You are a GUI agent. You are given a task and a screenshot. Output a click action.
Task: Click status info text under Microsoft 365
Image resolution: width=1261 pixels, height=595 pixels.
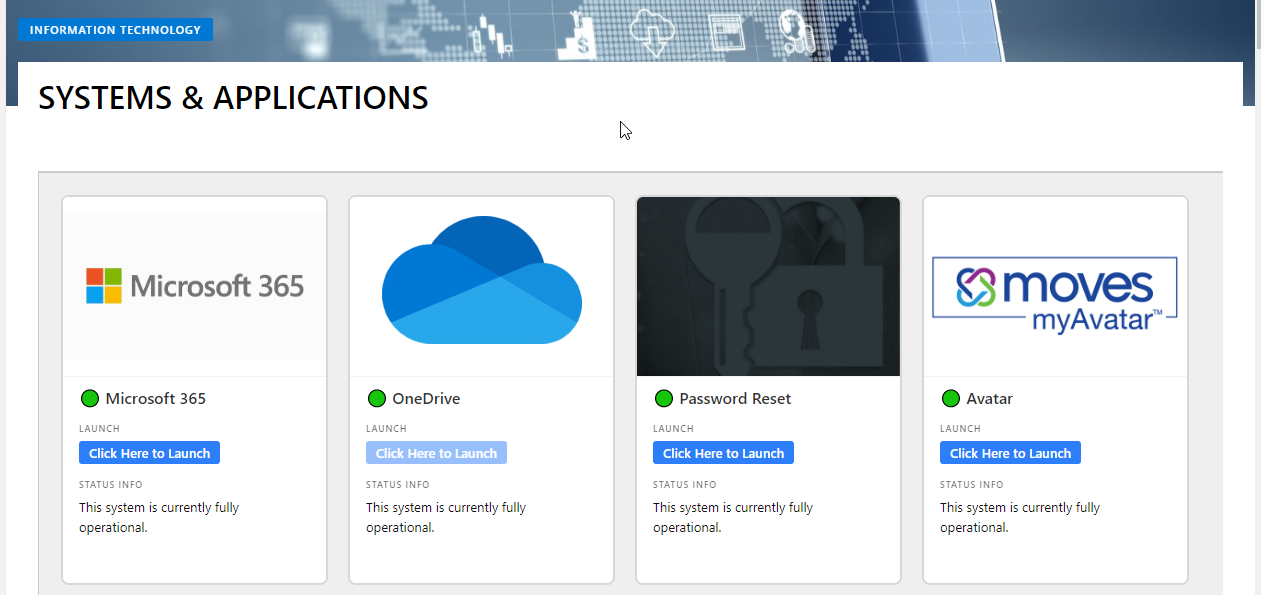159,517
